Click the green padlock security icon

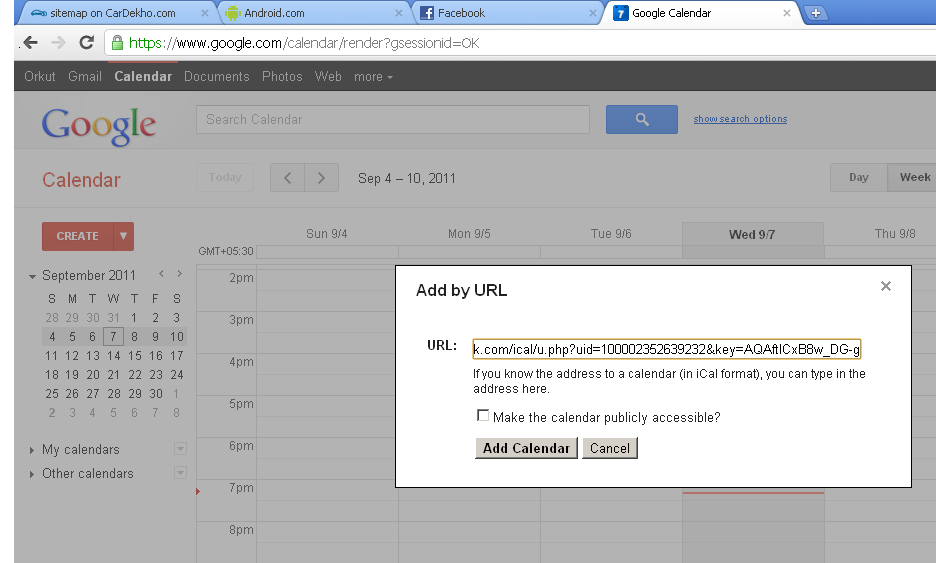coord(118,42)
